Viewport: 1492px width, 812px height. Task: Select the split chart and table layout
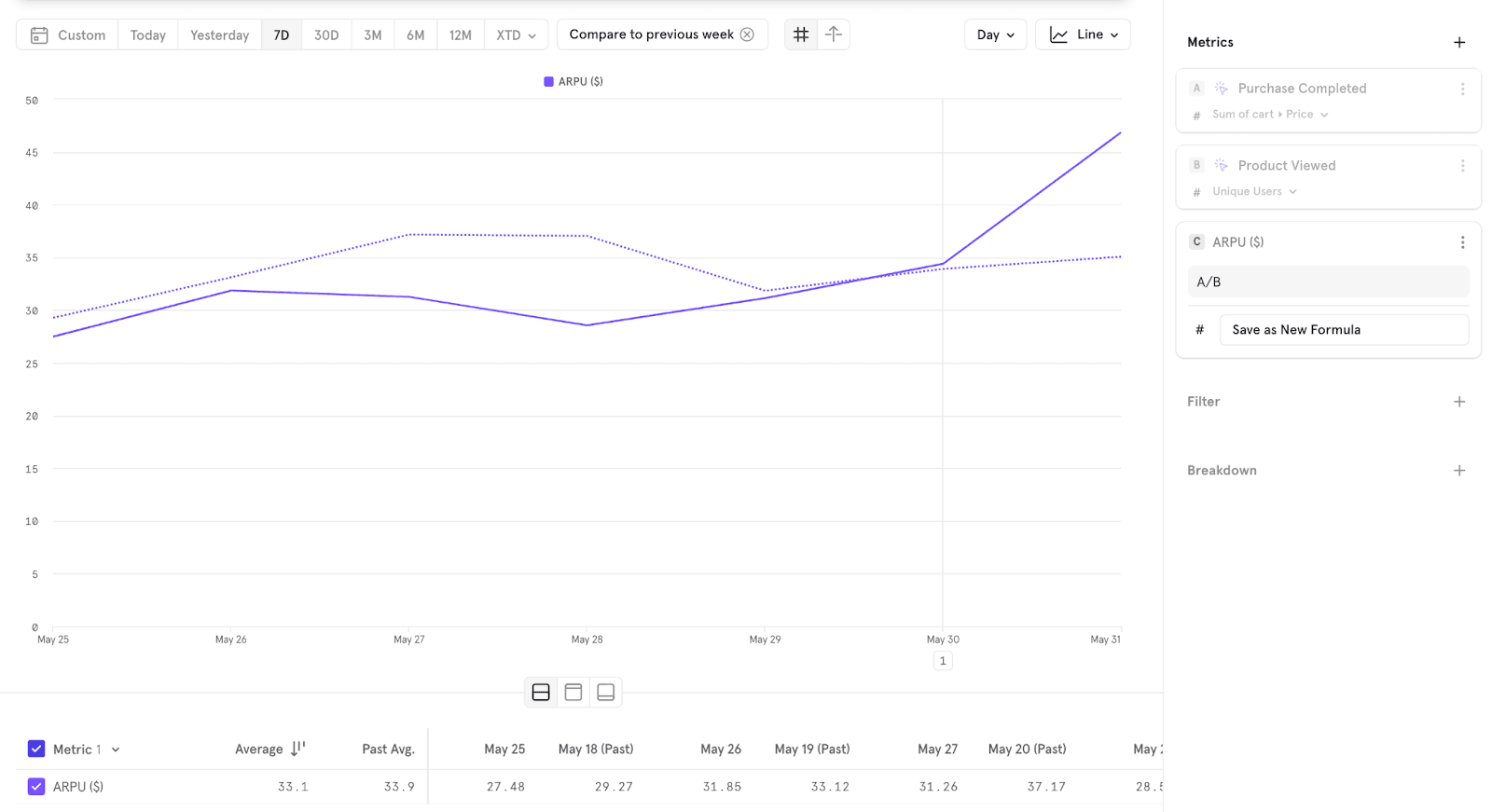click(x=541, y=692)
